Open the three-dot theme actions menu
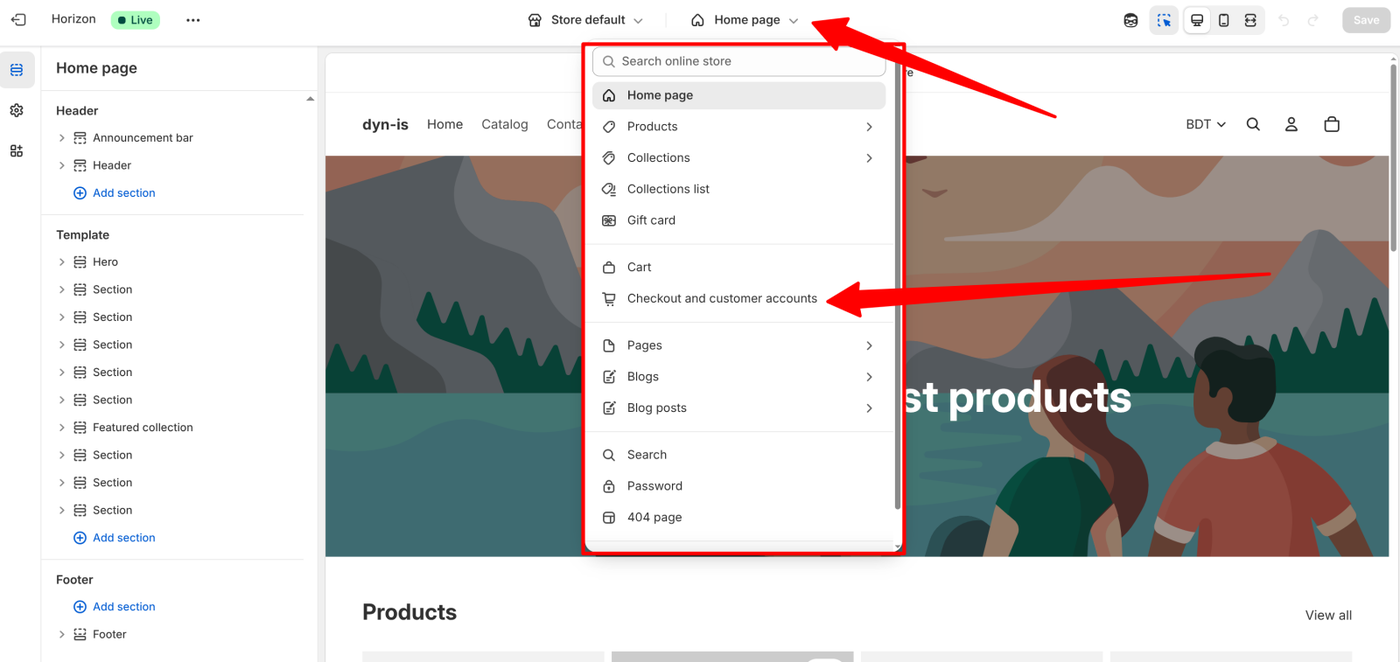Viewport: 1400px width, 662px height. coord(193,20)
